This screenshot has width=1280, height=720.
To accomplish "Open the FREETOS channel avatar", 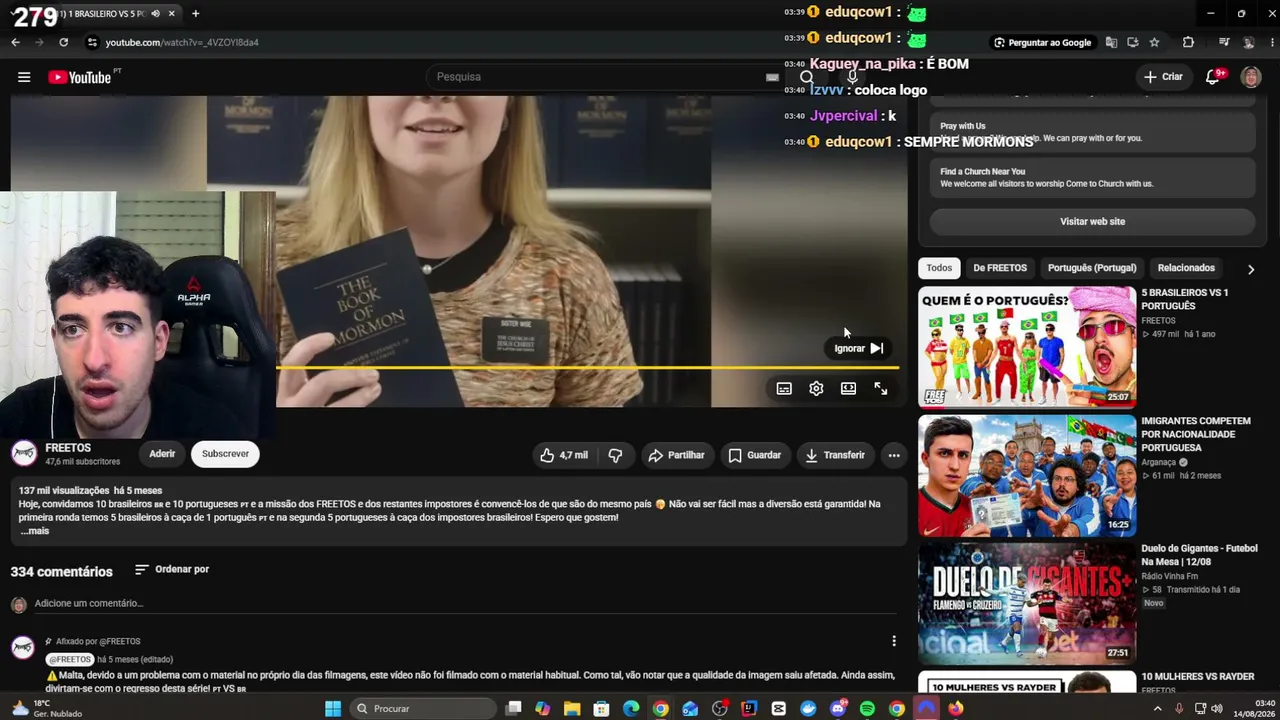I will click(x=24, y=454).
